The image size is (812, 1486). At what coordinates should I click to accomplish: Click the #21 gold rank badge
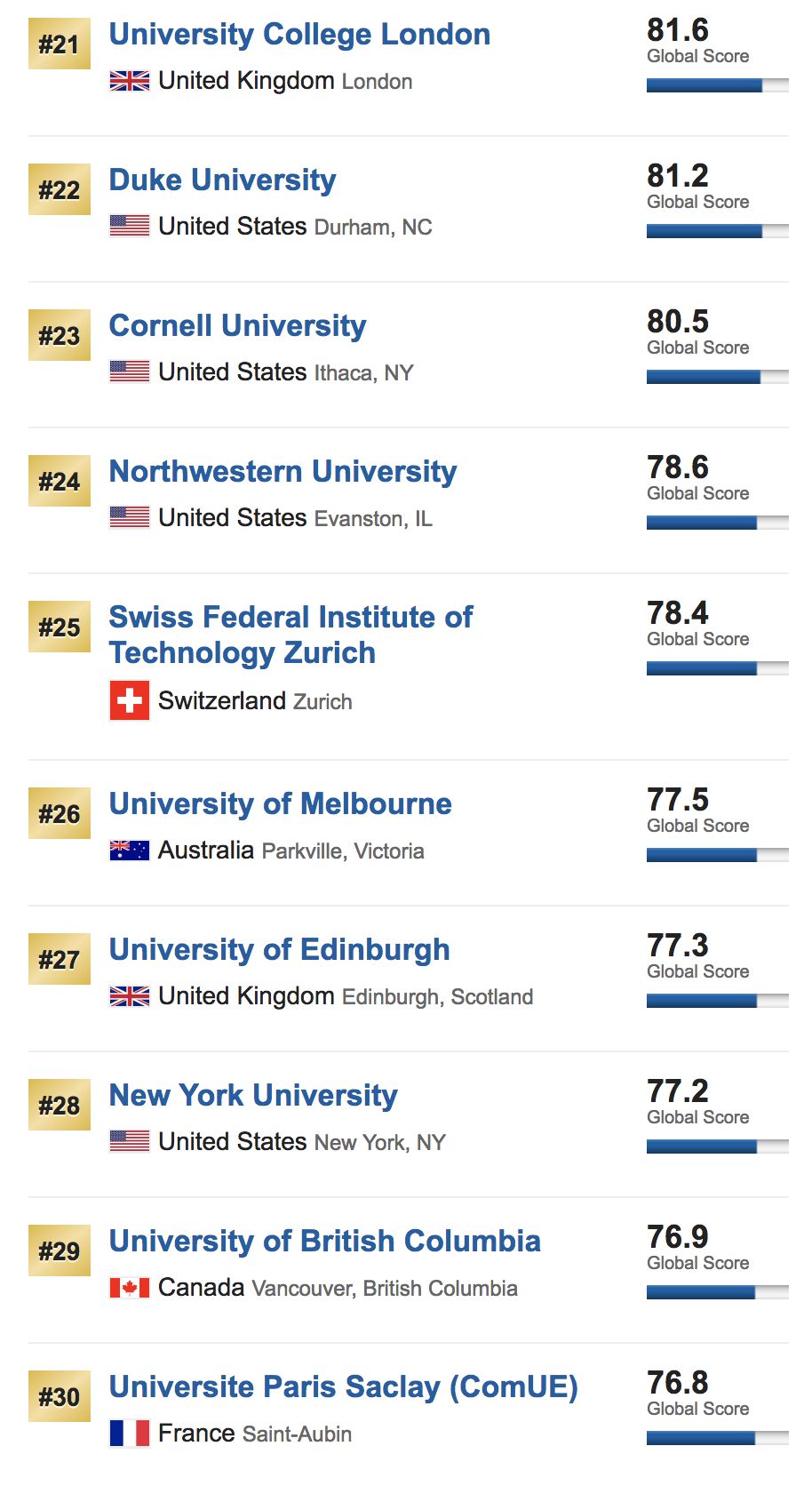click(60, 44)
